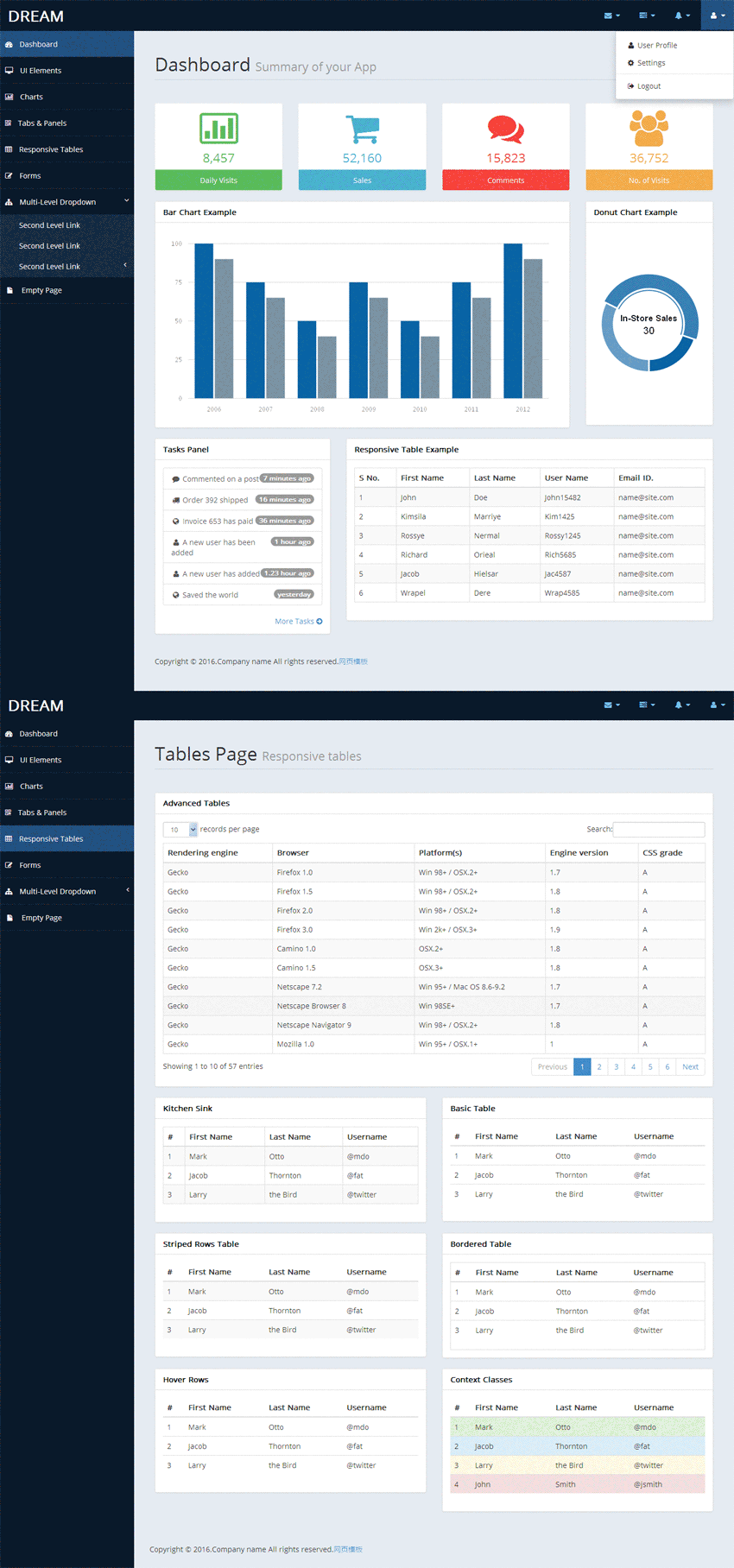Select User Profile from the user menu

(656, 45)
